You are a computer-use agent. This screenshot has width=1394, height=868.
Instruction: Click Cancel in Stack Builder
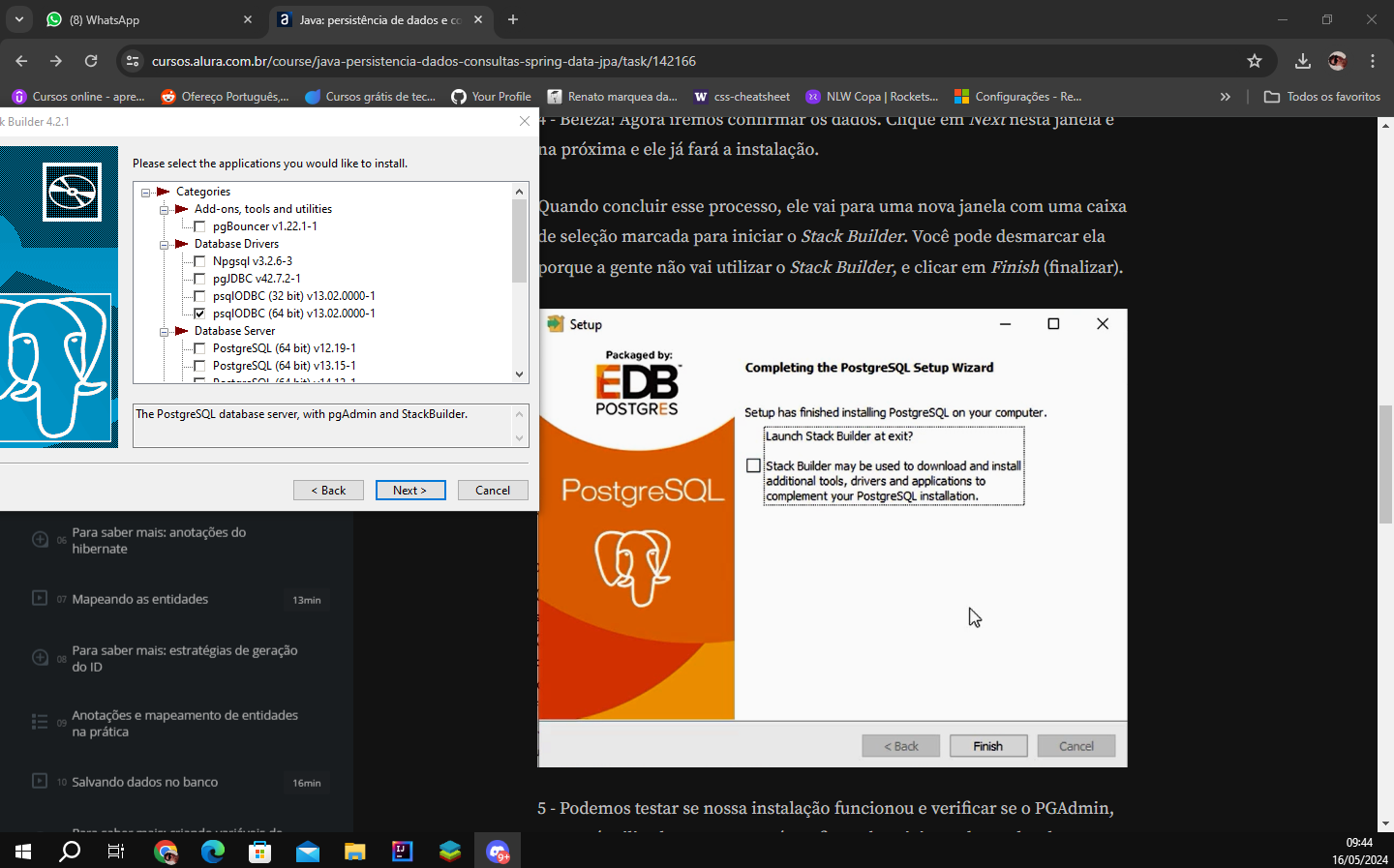[x=493, y=491]
